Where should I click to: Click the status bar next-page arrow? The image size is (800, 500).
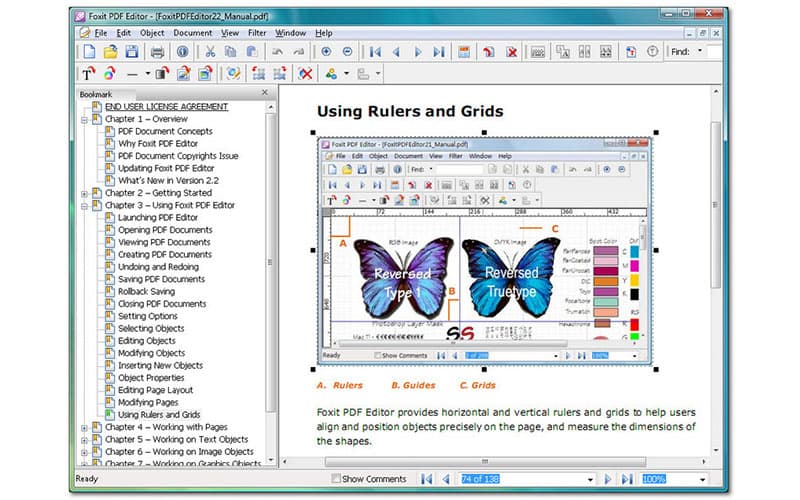tap(608, 479)
